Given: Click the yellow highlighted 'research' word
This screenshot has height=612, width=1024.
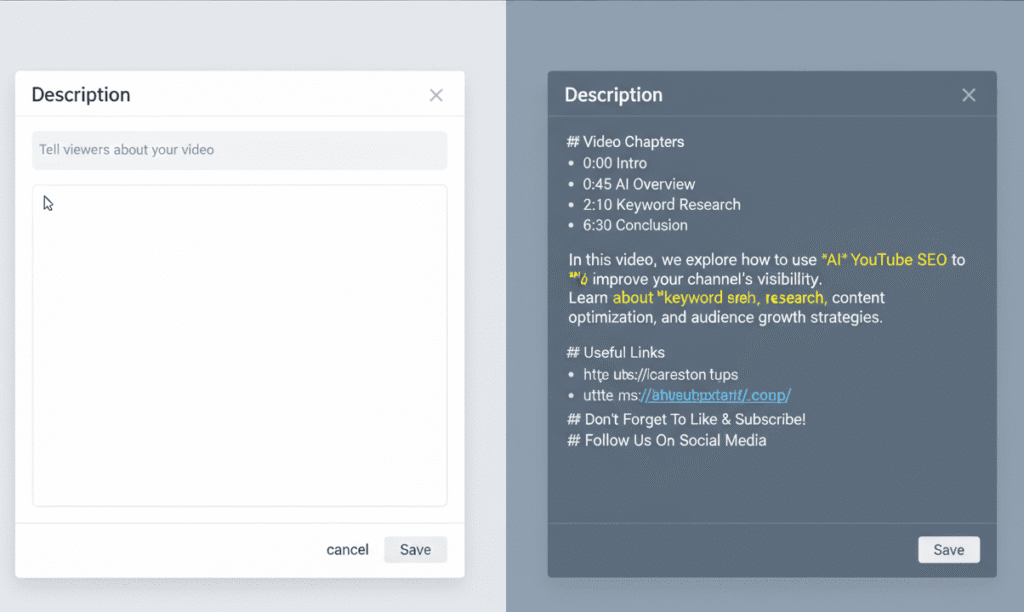Looking at the screenshot, I should [795, 298].
